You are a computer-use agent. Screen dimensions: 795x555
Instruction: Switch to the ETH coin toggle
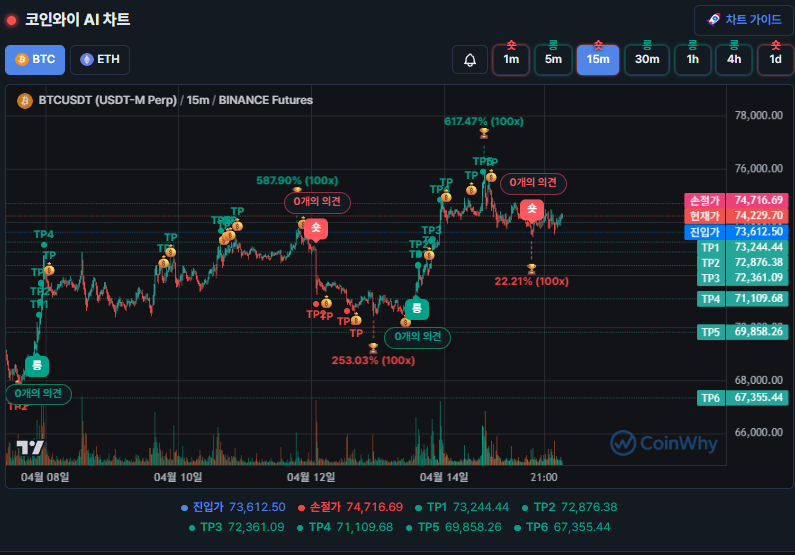pyautogui.click(x=100, y=60)
